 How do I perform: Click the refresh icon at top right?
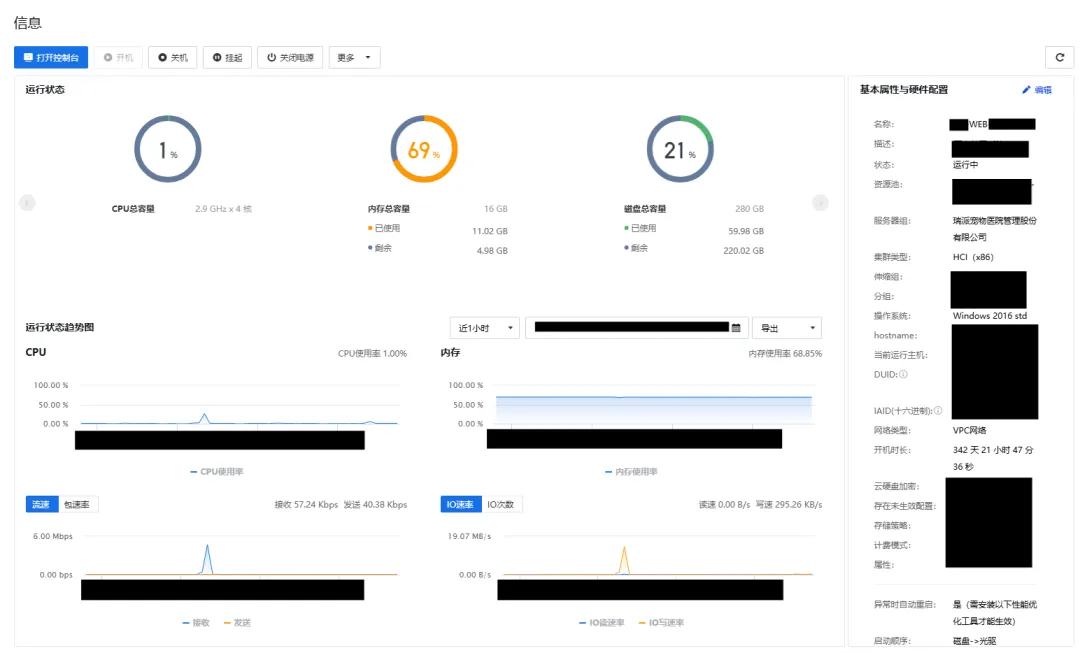(x=1059, y=57)
